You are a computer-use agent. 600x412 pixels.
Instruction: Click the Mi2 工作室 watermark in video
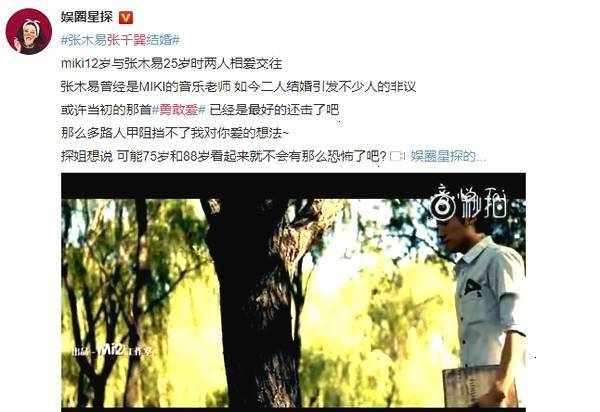[112, 350]
